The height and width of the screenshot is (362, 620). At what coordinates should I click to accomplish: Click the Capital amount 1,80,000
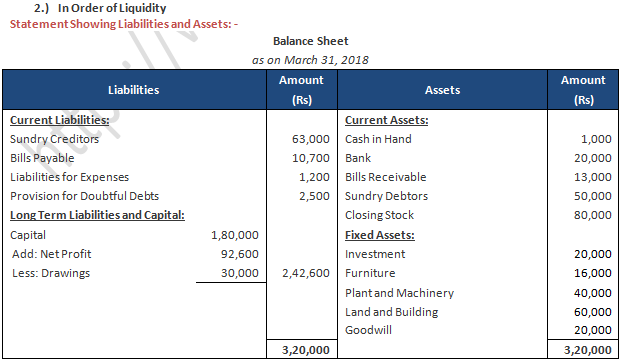[x=234, y=235]
